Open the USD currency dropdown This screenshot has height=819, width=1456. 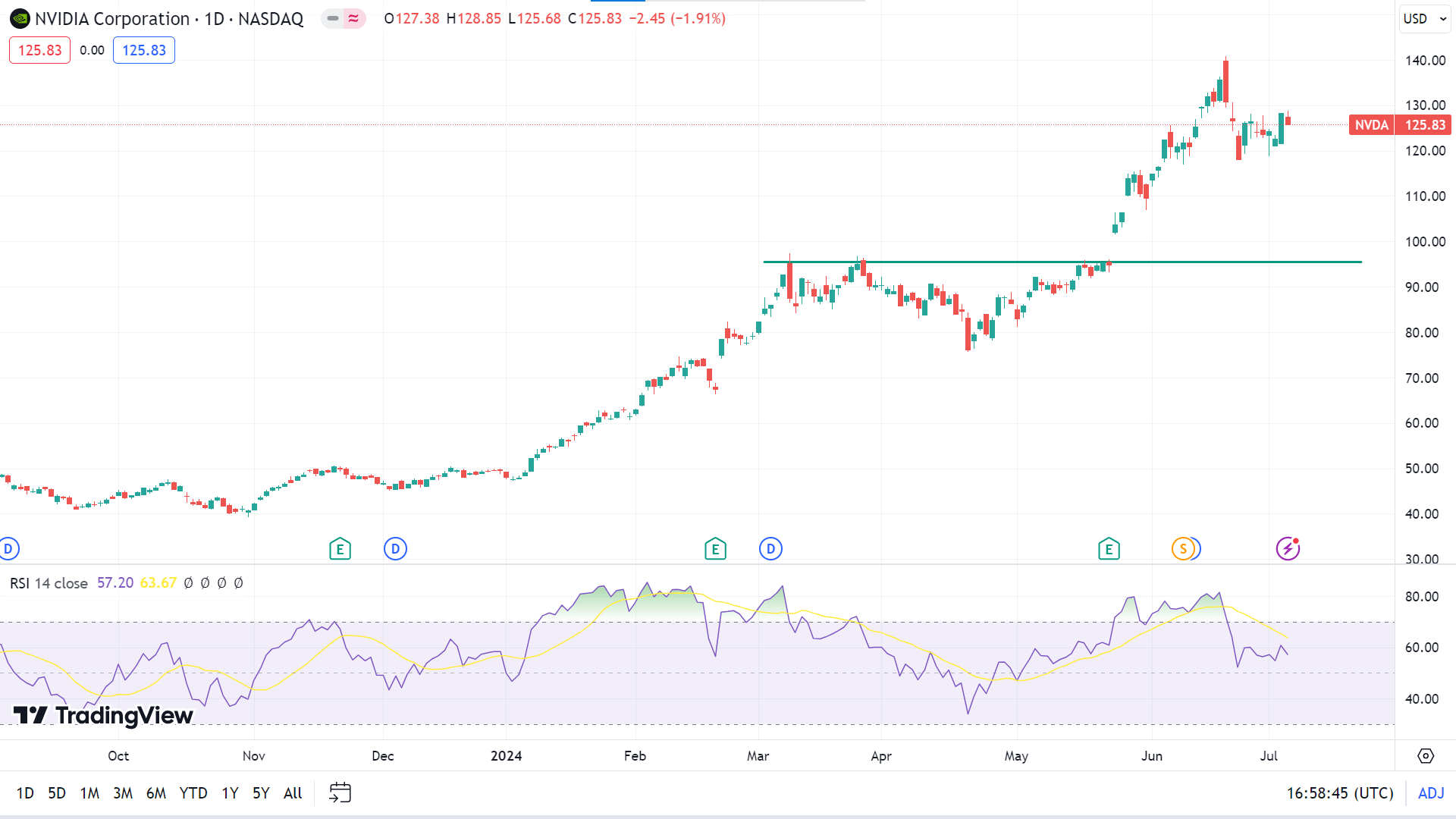(x=1425, y=19)
